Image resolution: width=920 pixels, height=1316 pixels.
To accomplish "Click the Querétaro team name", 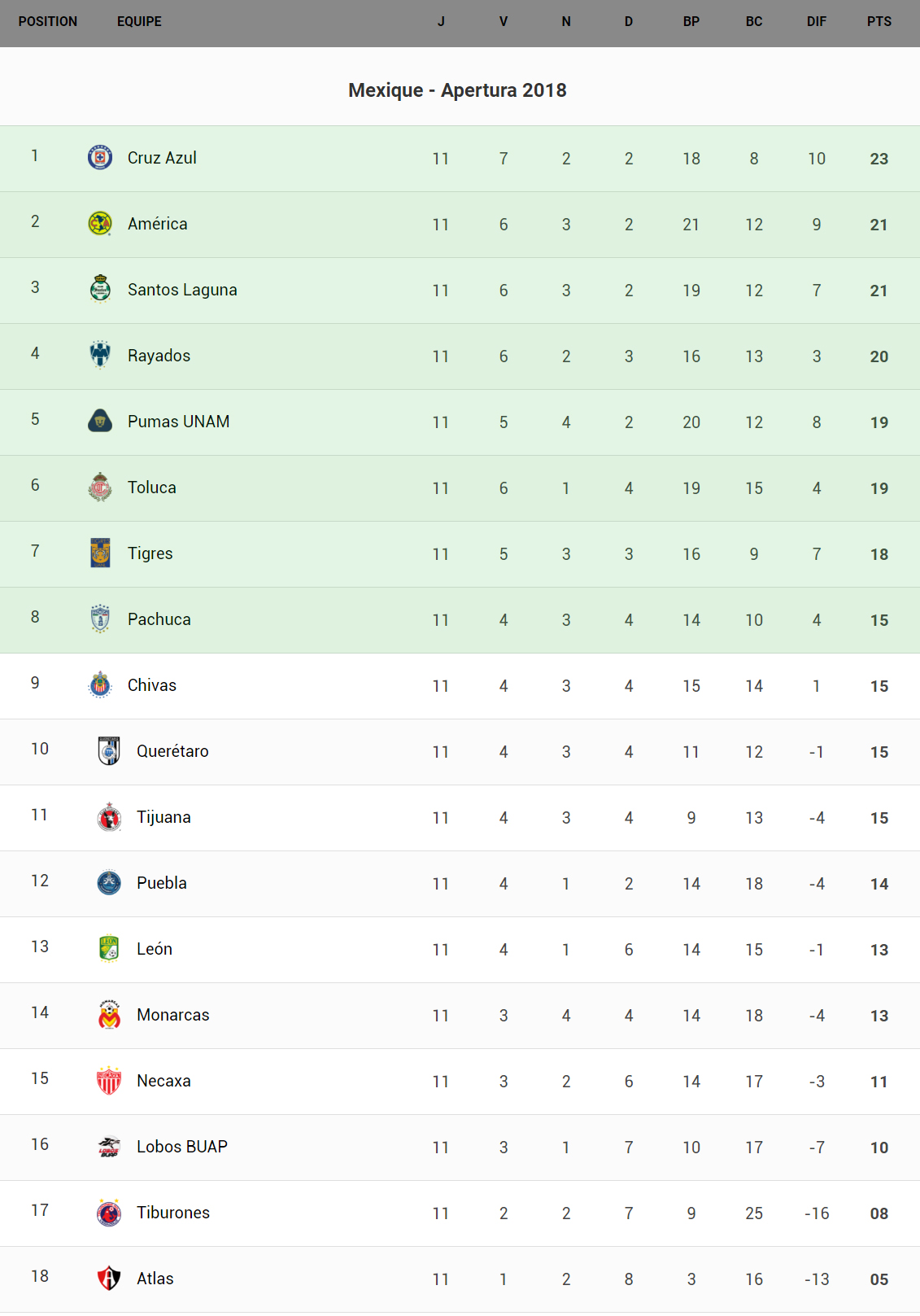I will tap(172, 751).
